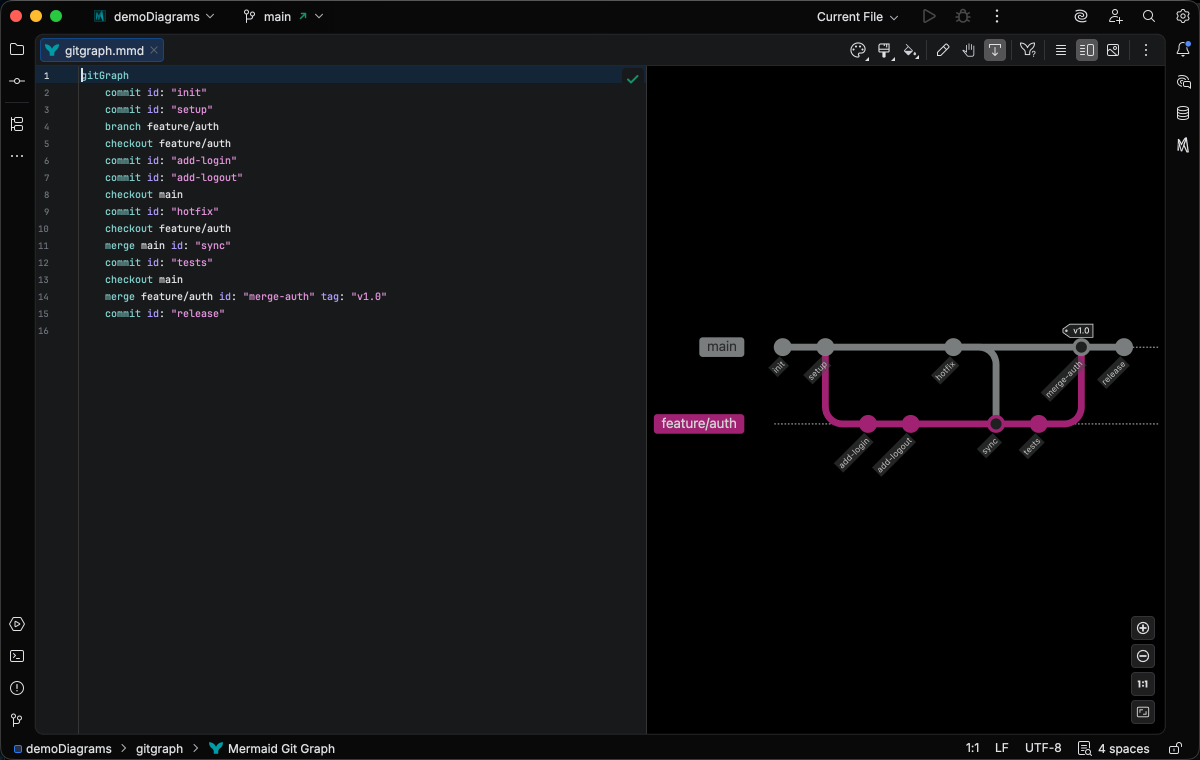Fit the diagram to the preview pane
This screenshot has height=760, width=1200.
(1144, 712)
